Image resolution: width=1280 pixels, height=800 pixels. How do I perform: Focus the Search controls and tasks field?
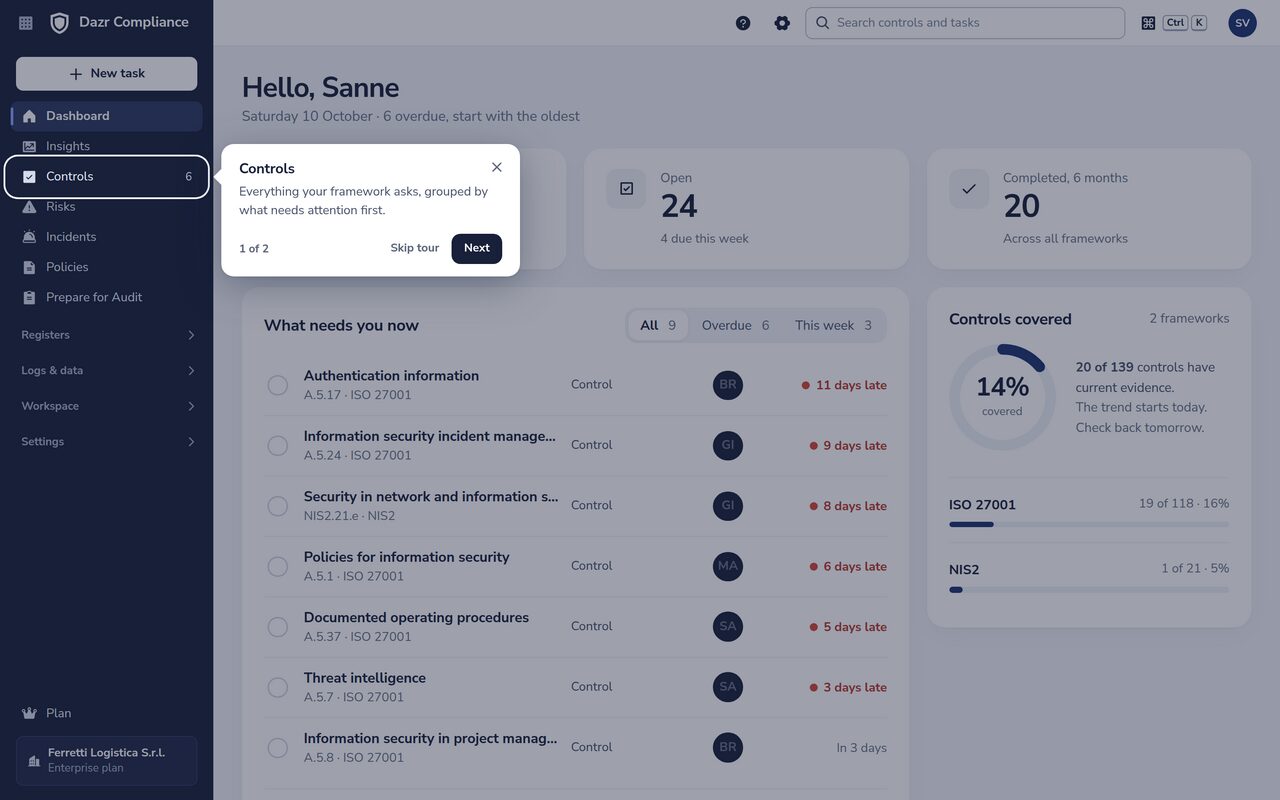(965, 23)
